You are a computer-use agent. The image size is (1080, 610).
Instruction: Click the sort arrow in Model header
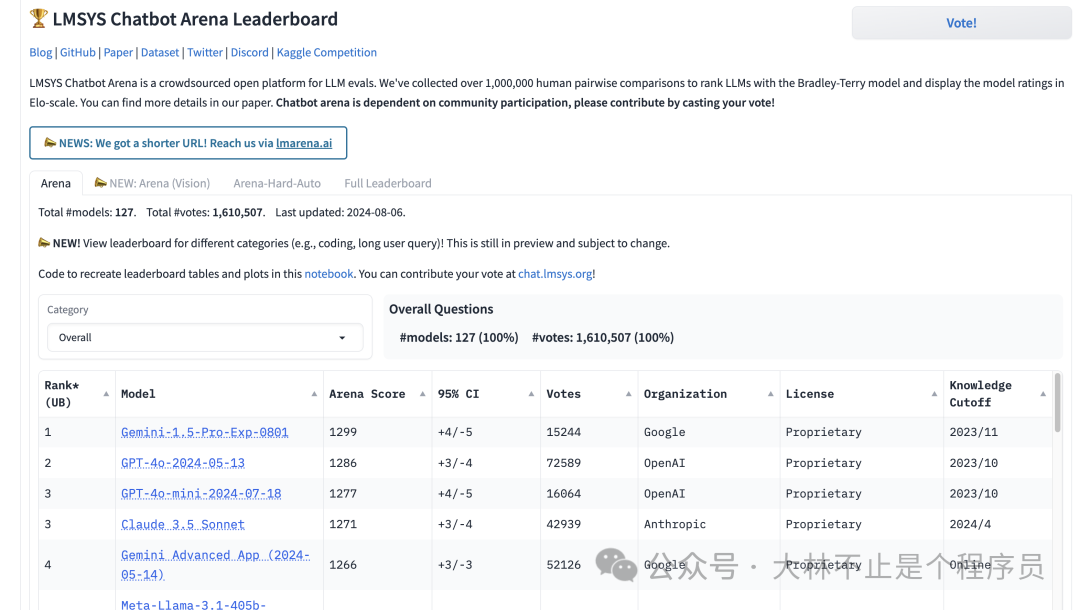pos(314,394)
